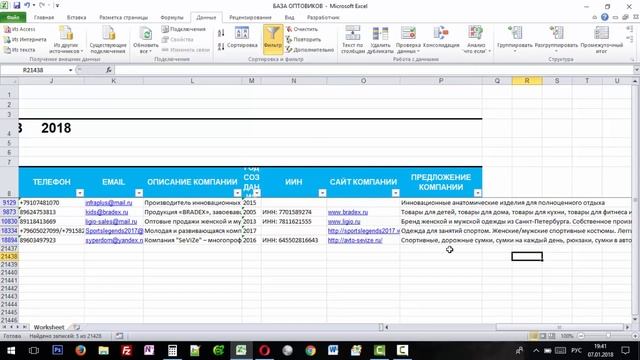This screenshot has height=360, width=640.
Task: Open email link infraplus@mail.ru
Action: [x=109, y=202]
